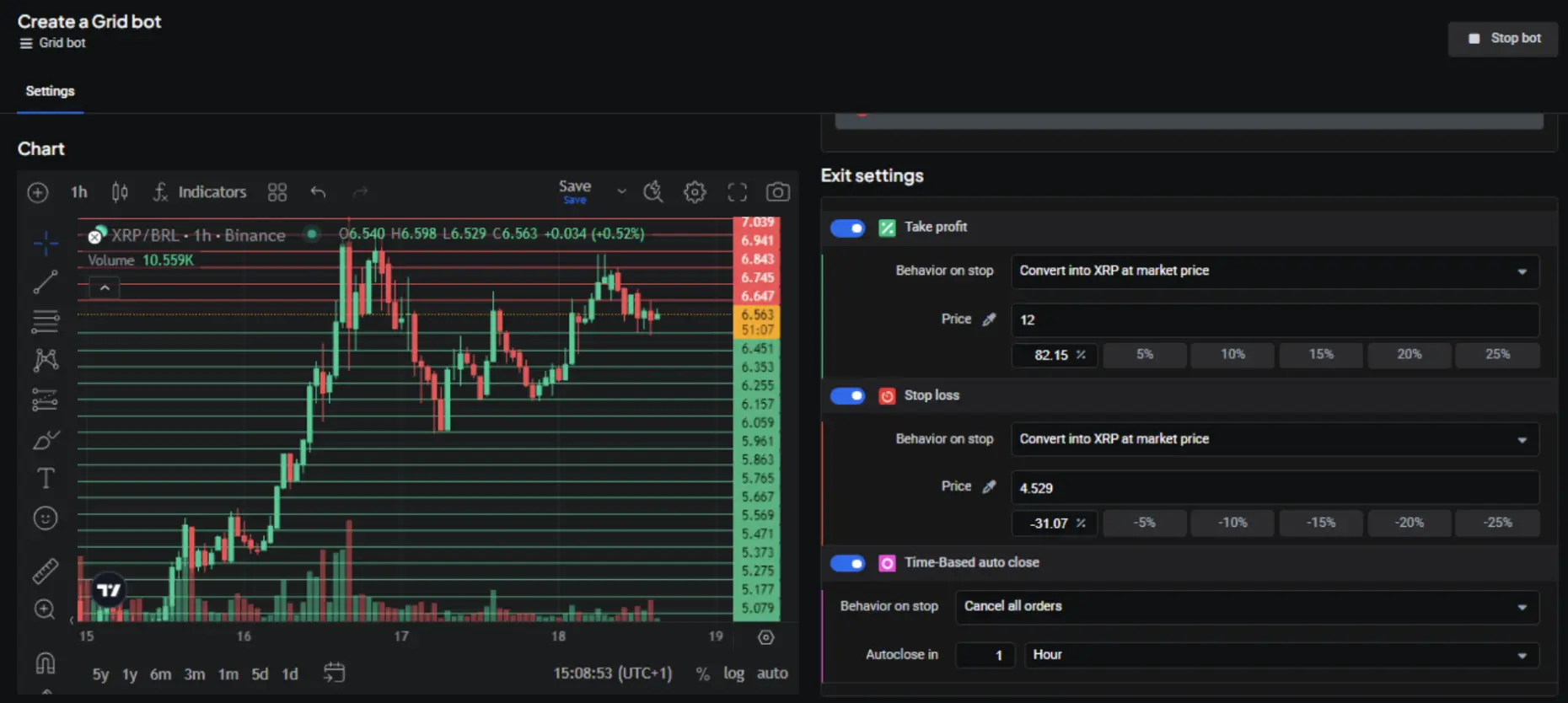Click the Take profit Price field showing 12
The height and width of the screenshot is (703, 1568).
(x=1275, y=320)
